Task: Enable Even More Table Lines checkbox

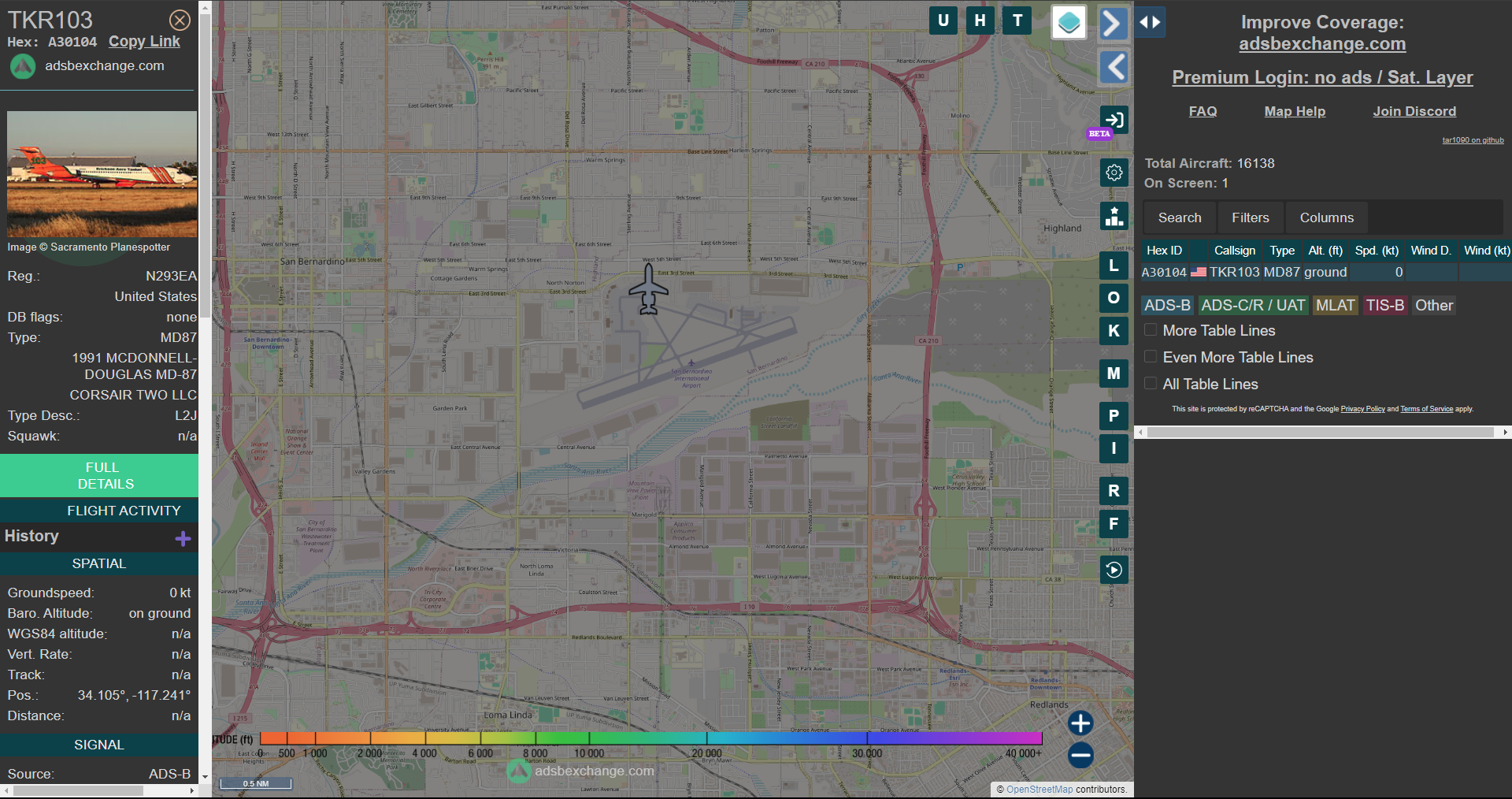Action: click(x=1151, y=357)
